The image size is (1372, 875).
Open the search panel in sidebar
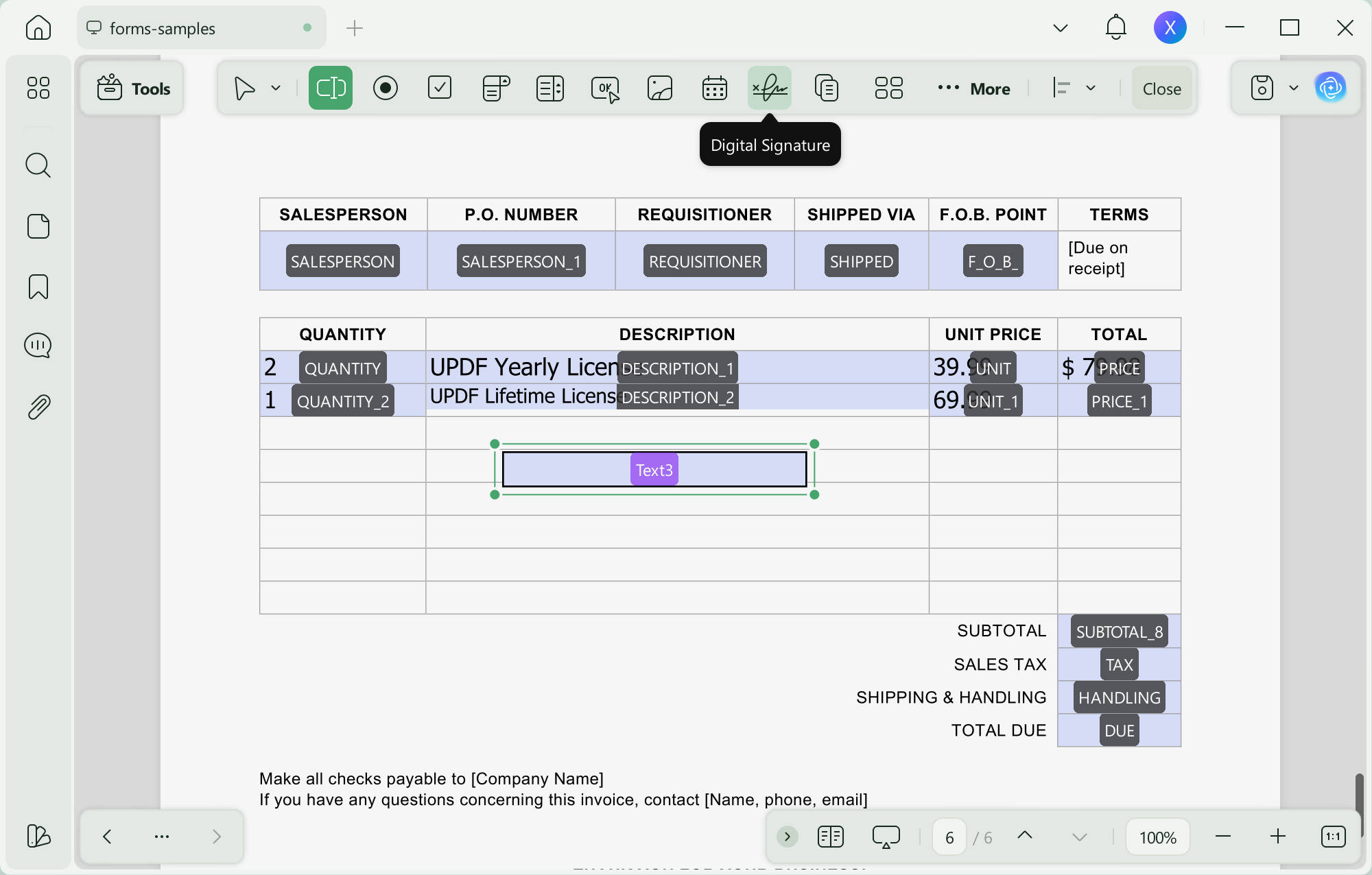pyautogui.click(x=38, y=165)
